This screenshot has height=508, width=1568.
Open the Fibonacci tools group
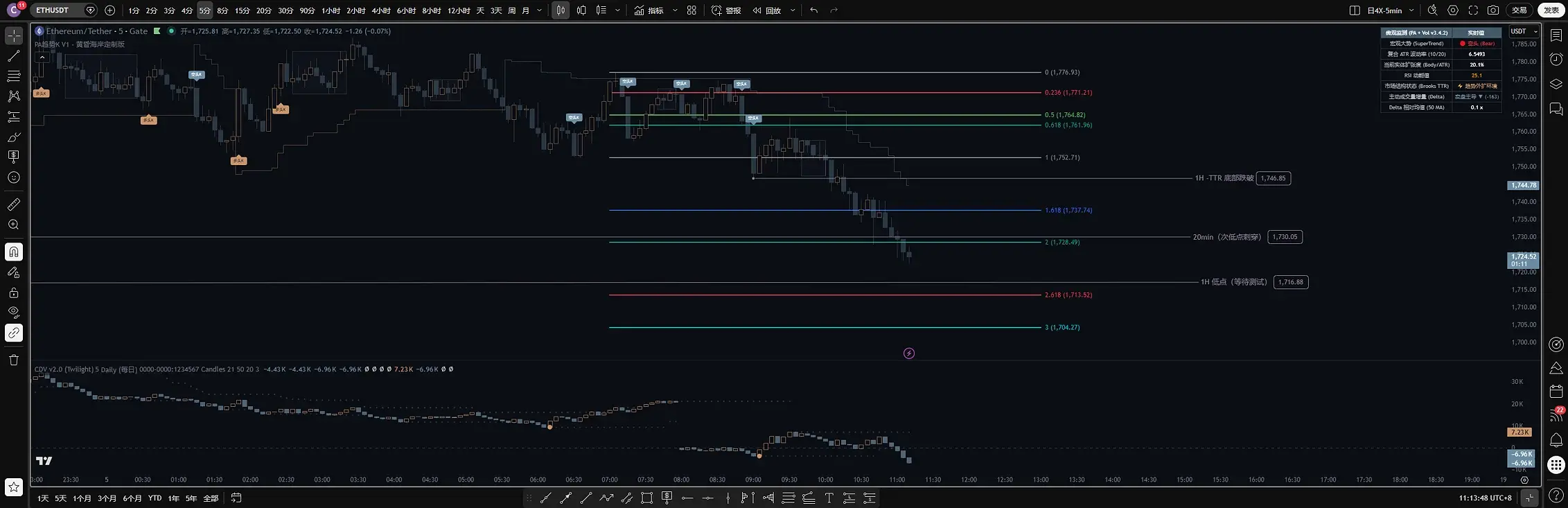14,76
